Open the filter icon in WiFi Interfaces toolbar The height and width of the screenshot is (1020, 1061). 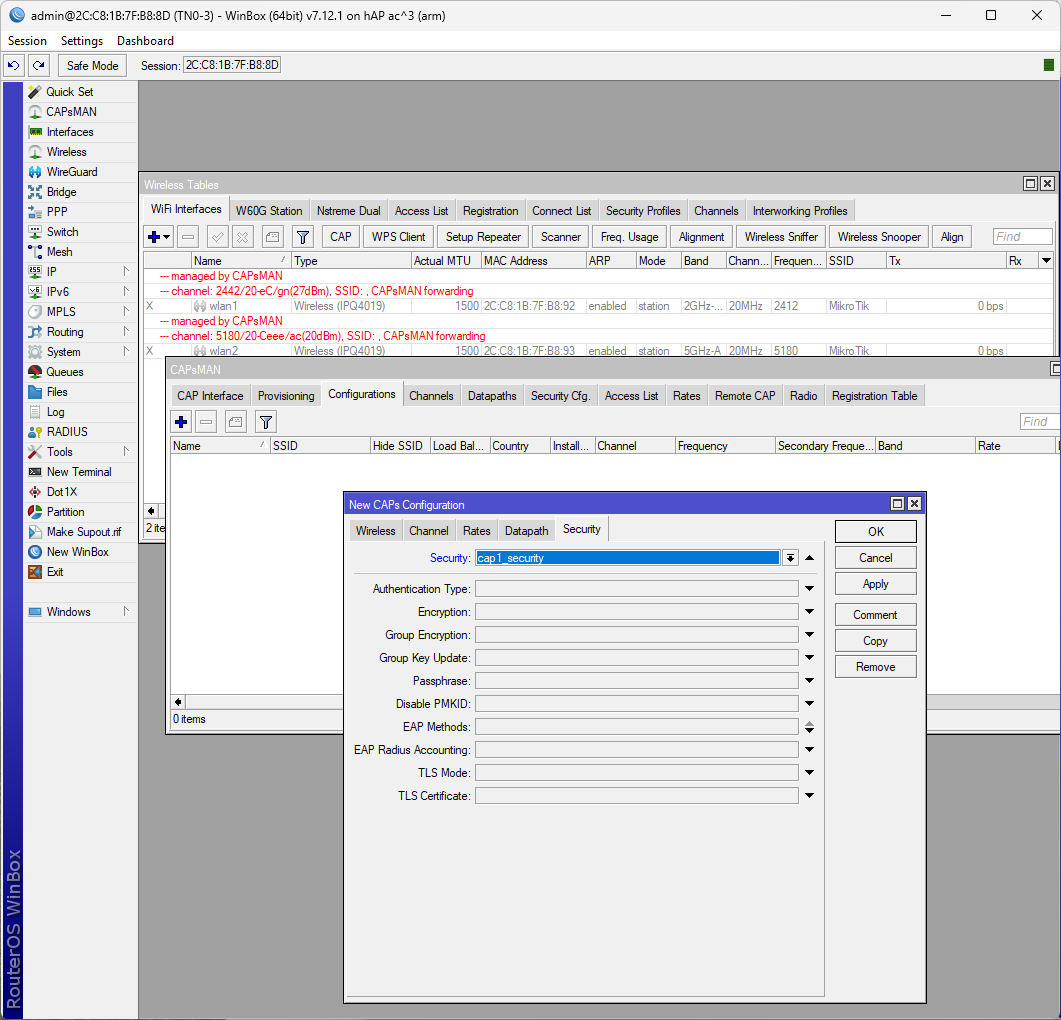click(300, 236)
